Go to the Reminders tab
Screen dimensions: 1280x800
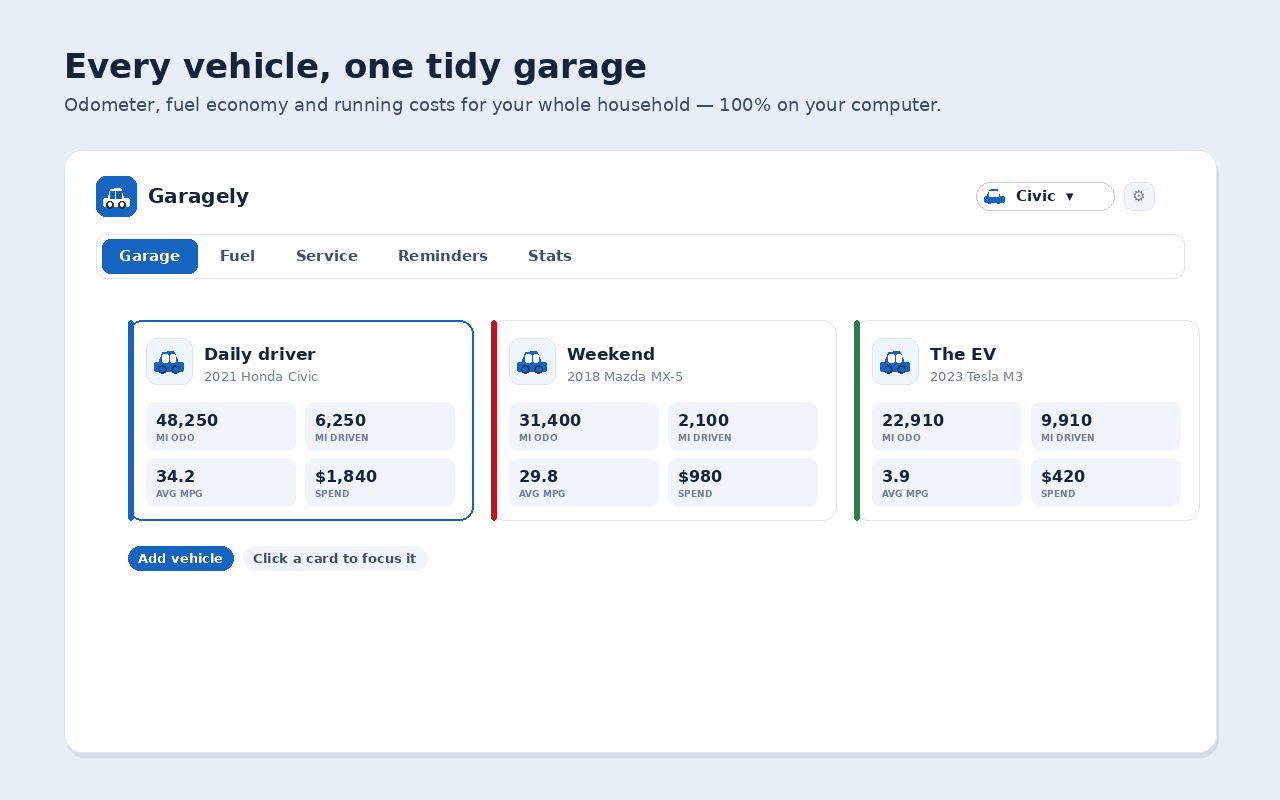(443, 256)
